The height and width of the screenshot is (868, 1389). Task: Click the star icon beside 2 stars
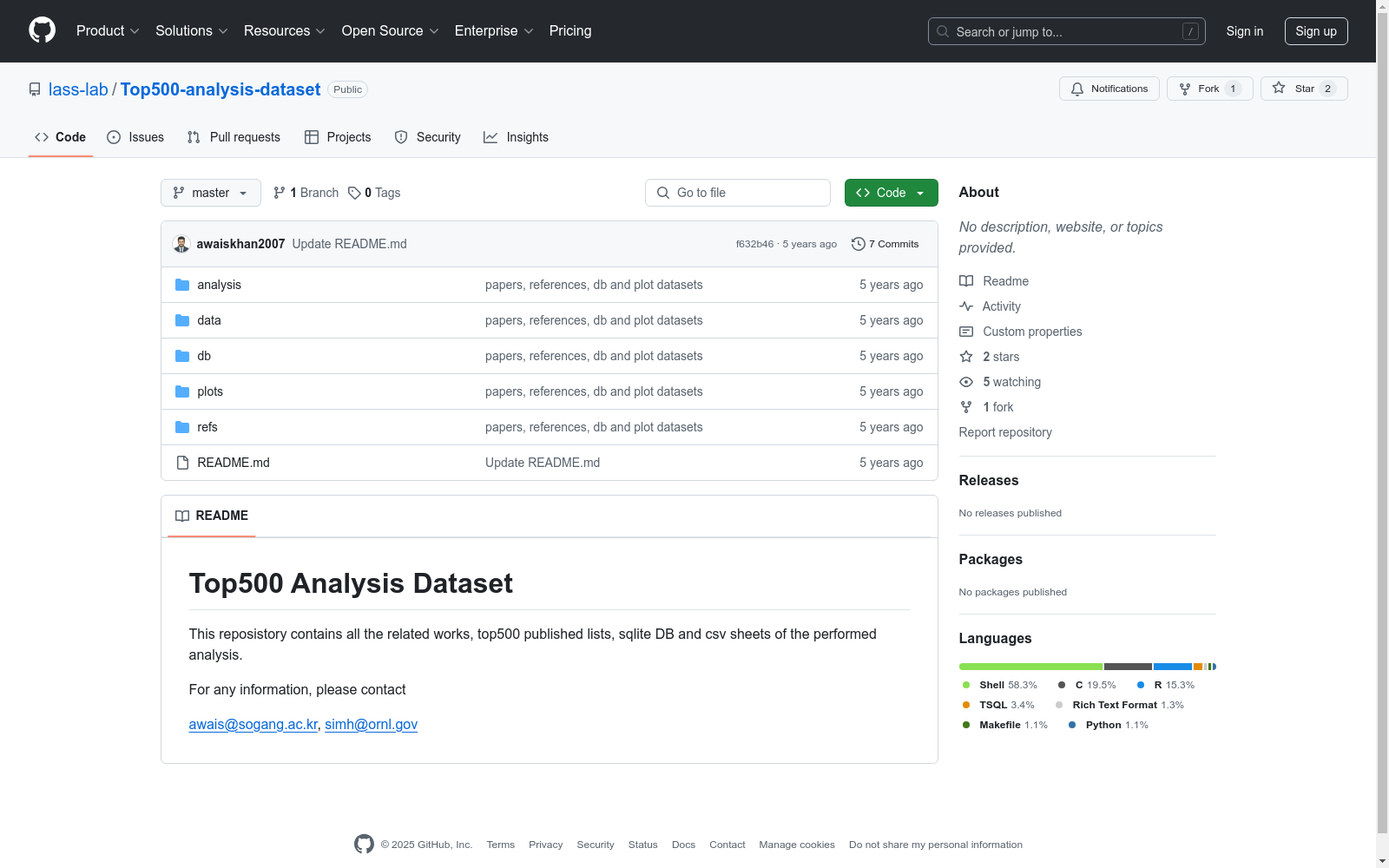pos(966,357)
